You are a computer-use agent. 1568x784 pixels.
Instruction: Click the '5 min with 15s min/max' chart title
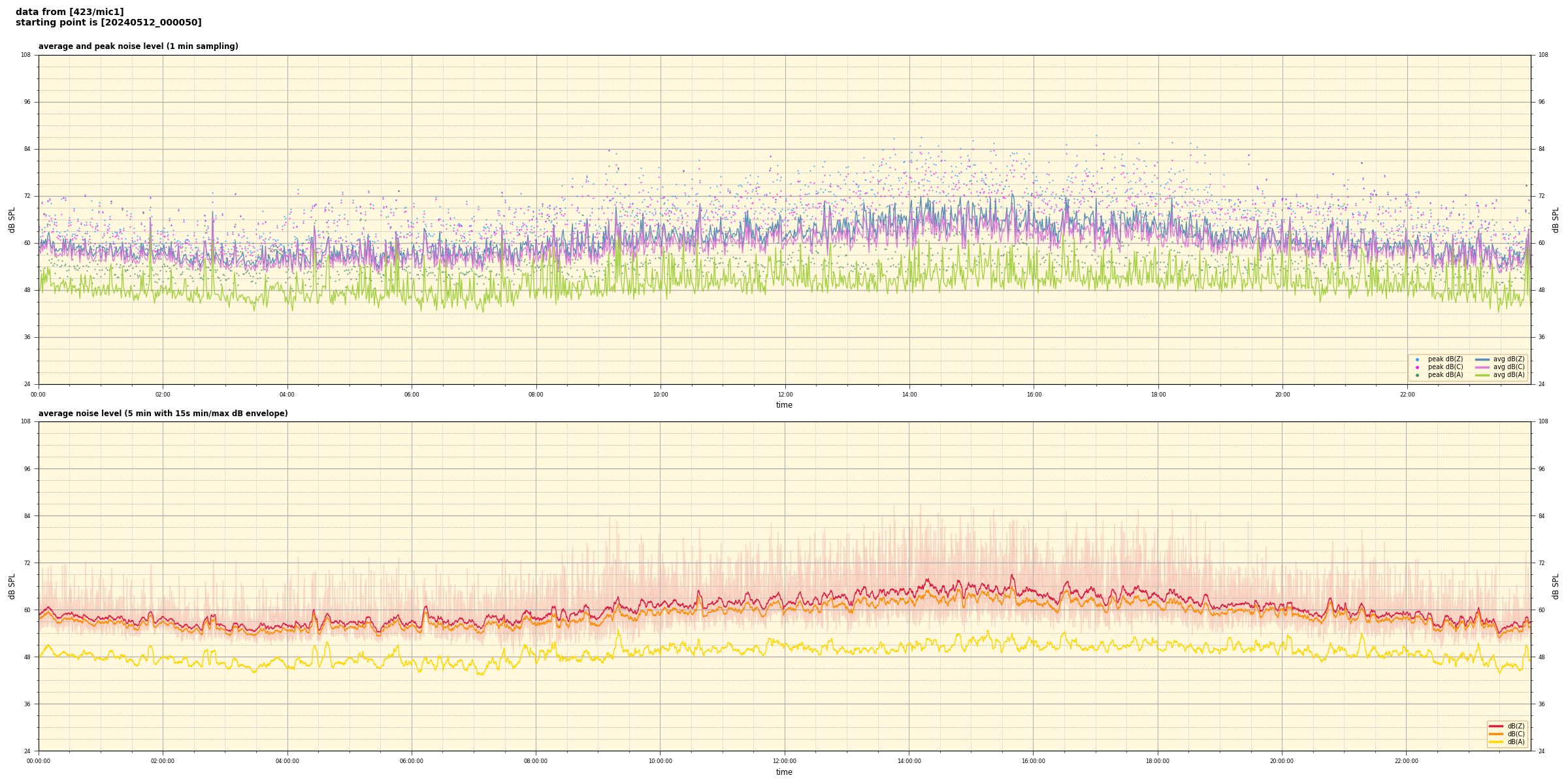[x=163, y=414]
